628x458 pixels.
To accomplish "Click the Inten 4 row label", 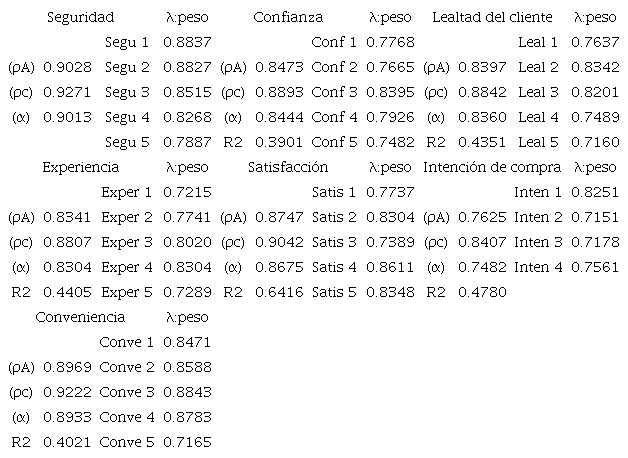I will click(538, 267).
